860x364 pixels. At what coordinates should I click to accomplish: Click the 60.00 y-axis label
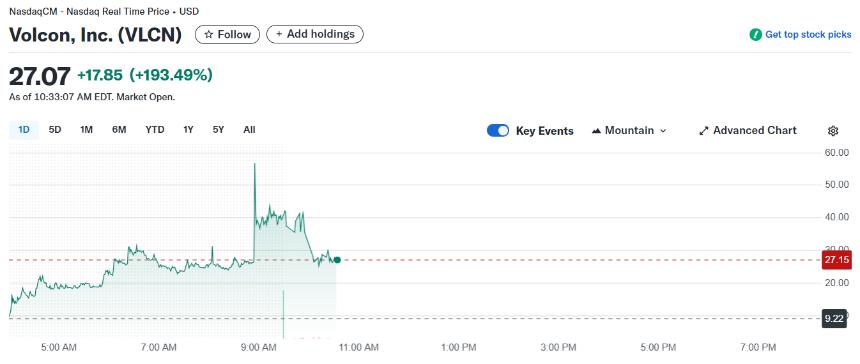click(837, 152)
